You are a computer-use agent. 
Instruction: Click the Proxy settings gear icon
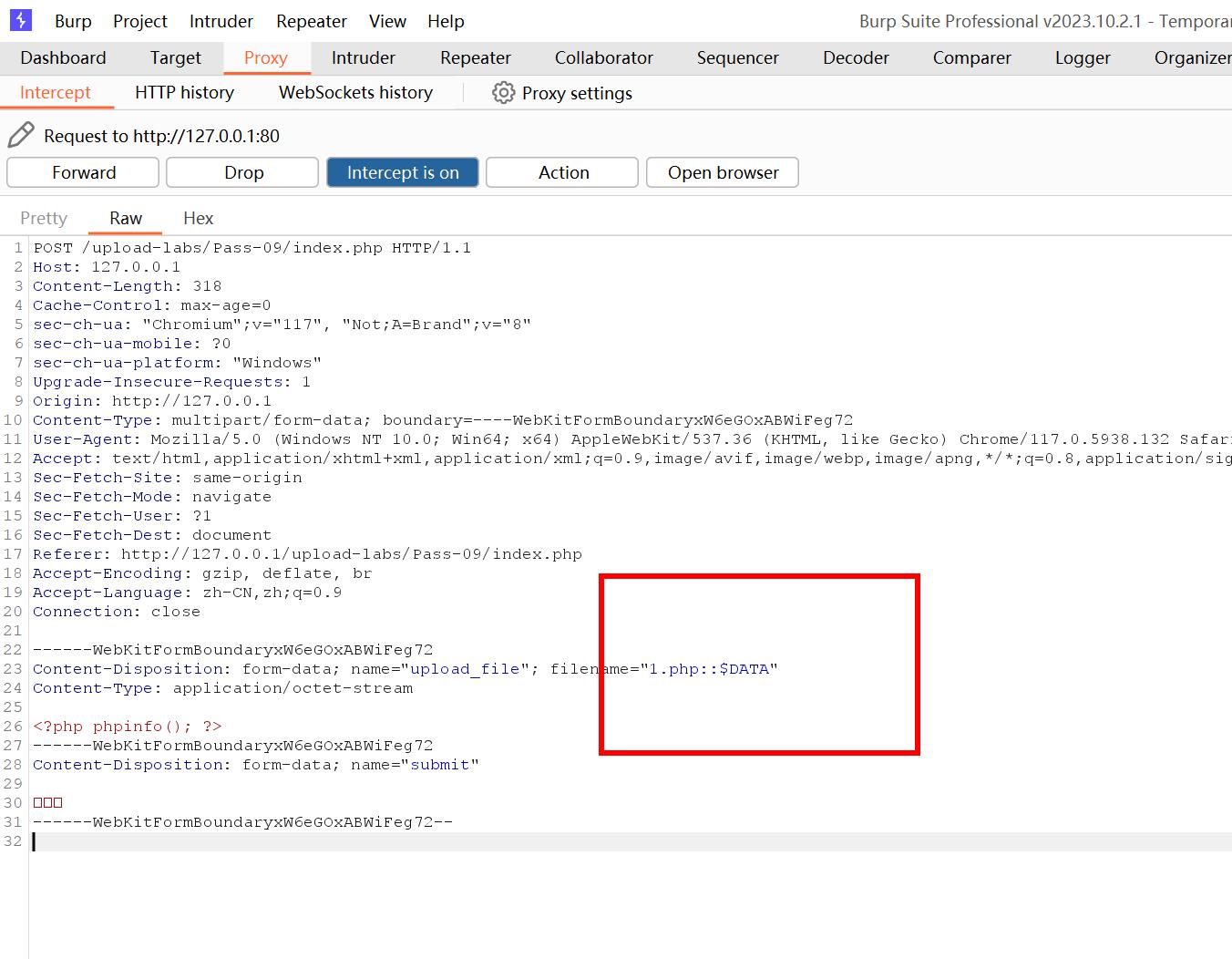[503, 92]
